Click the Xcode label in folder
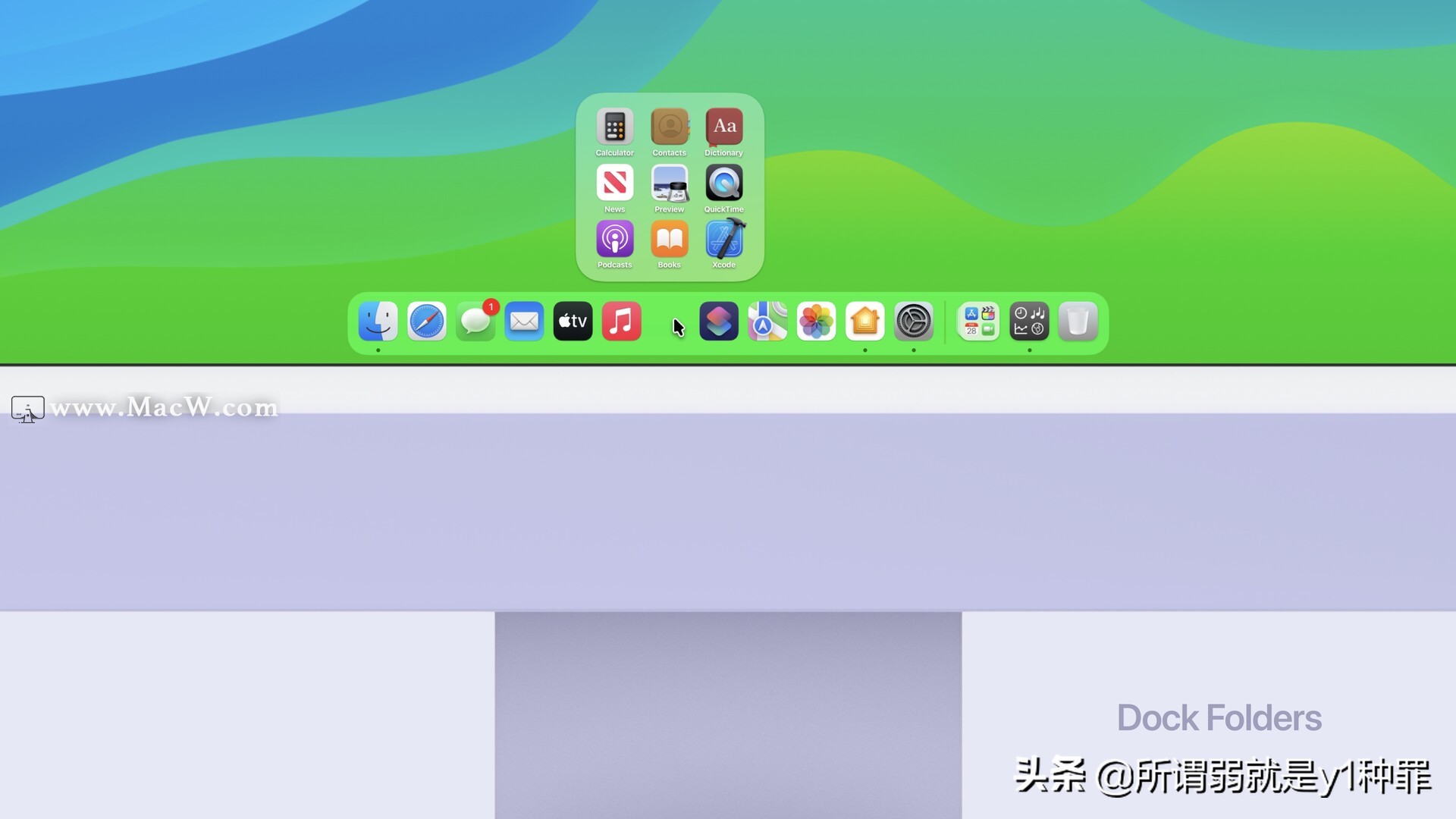The width and height of the screenshot is (1456, 819). click(x=723, y=265)
